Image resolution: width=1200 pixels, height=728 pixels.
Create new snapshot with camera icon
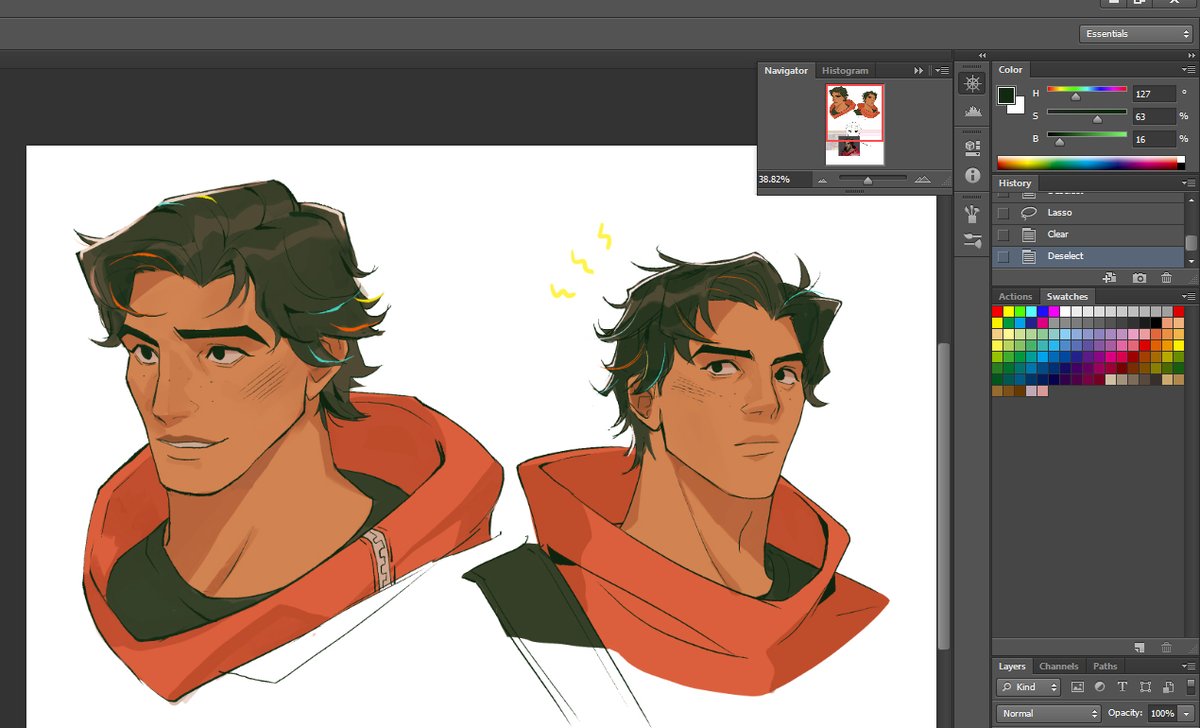(x=1138, y=277)
